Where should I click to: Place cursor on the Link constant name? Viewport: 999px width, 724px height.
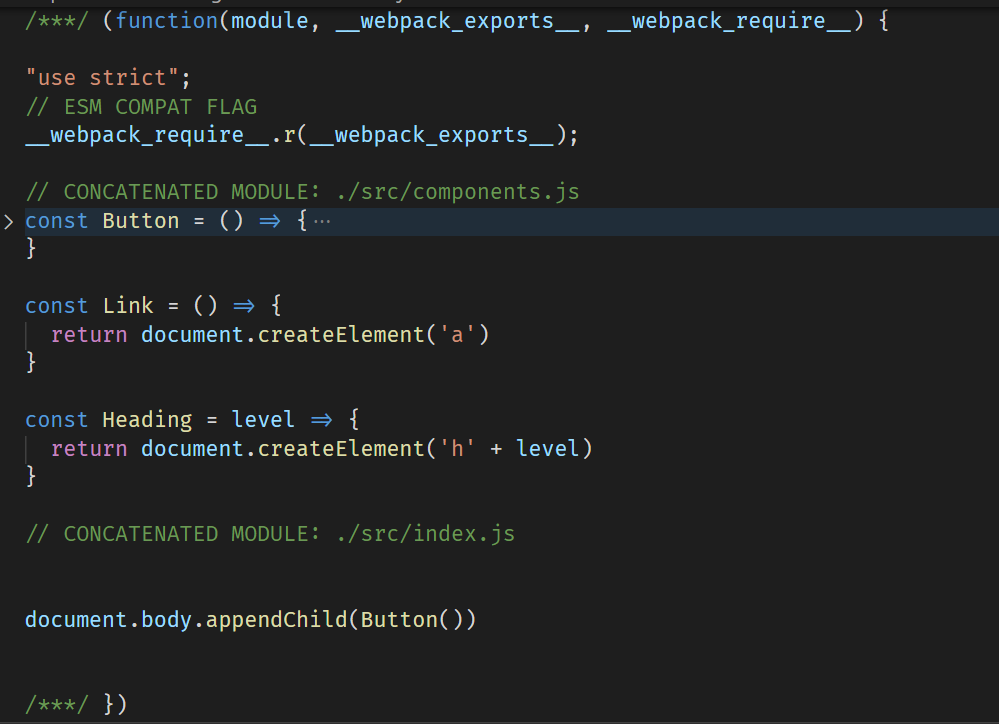coord(128,306)
